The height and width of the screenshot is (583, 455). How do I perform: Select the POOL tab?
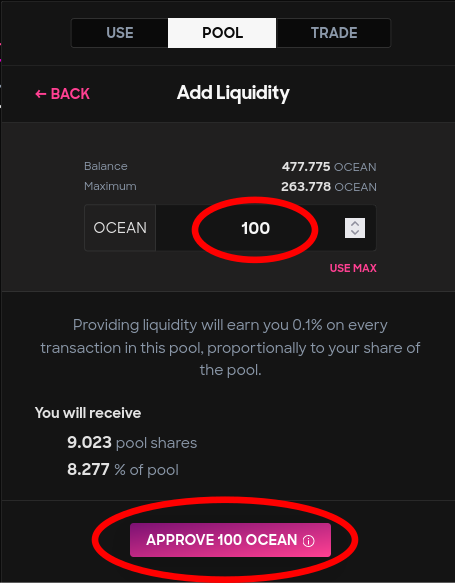pos(222,33)
